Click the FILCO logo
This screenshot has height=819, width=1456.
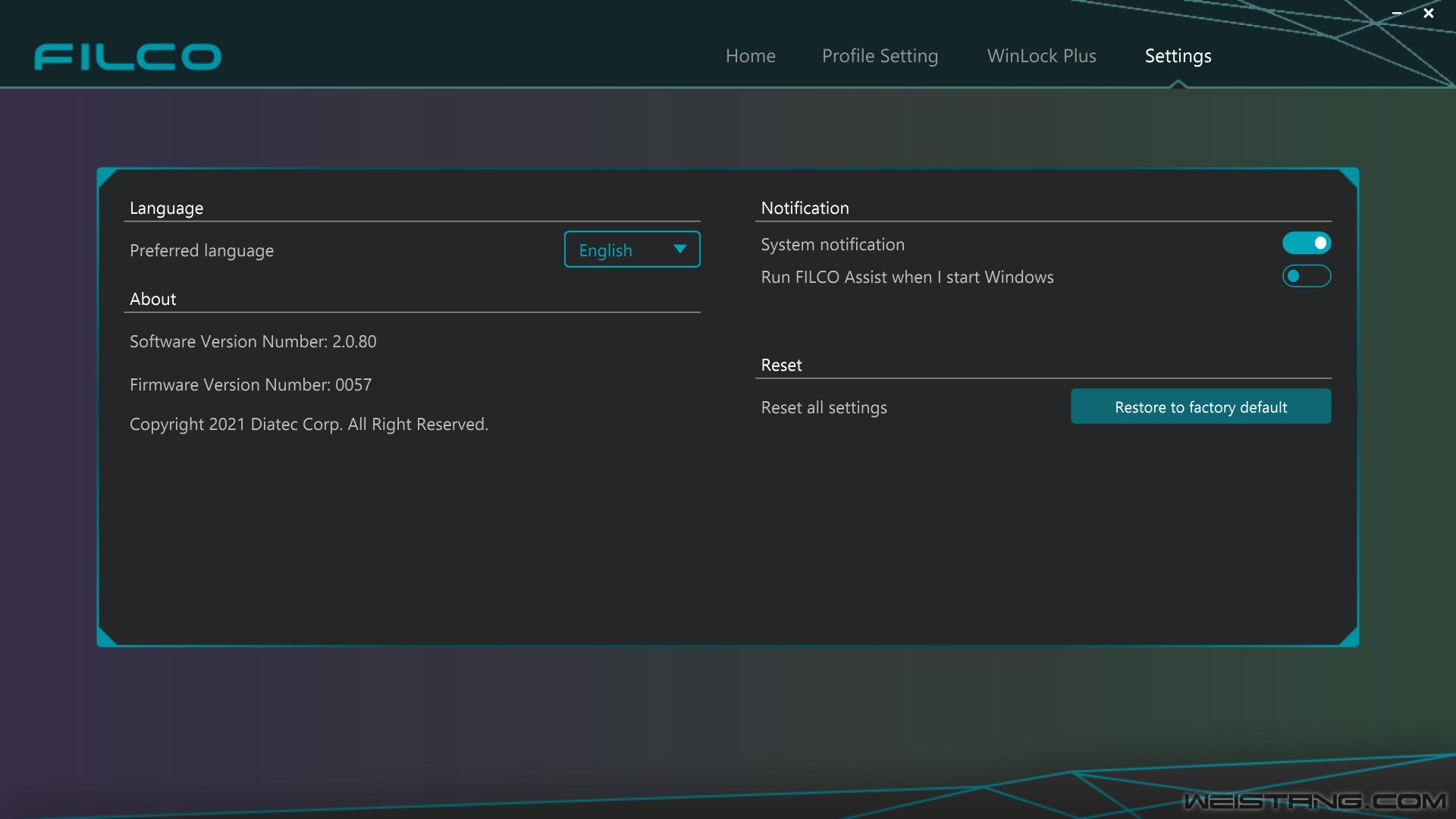point(127,57)
